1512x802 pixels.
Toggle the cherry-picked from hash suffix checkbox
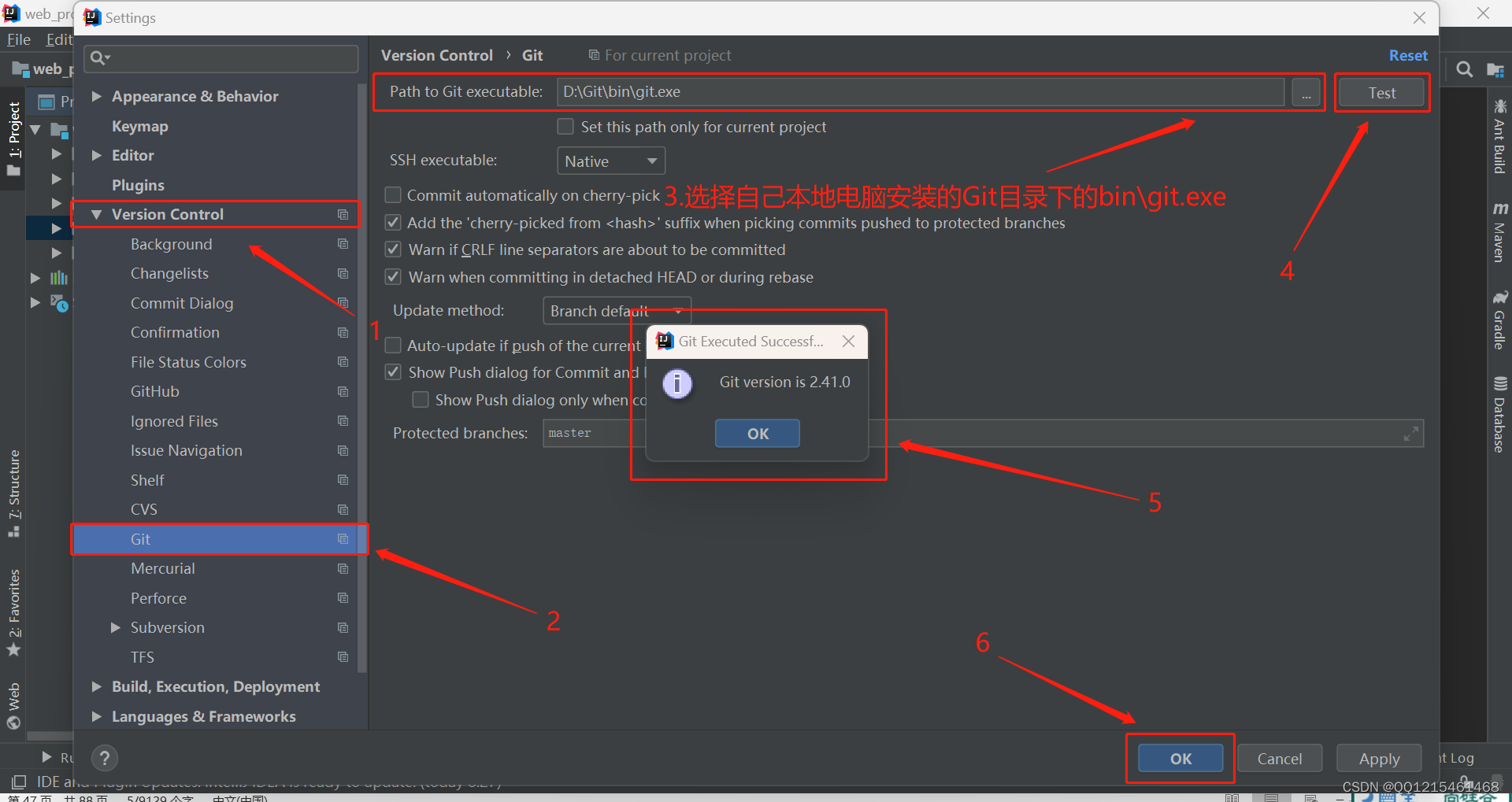[393, 223]
